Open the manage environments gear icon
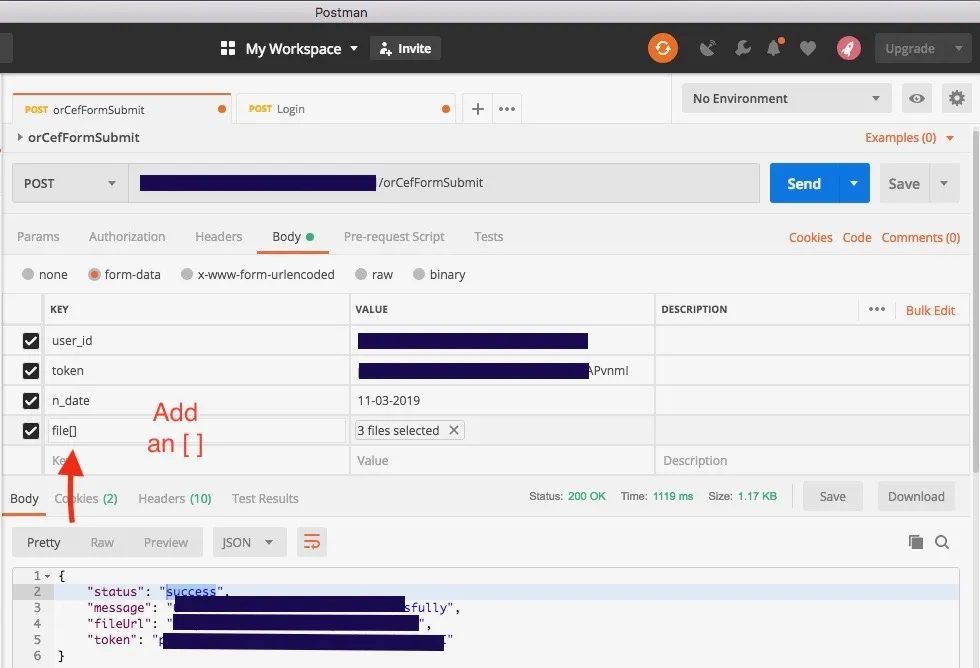The width and height of the screenshot is (980, 668). (956, 98)
